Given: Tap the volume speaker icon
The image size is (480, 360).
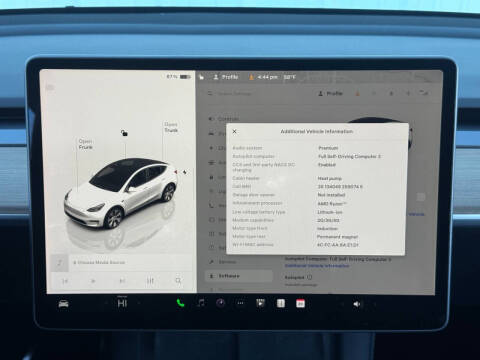Looking at the screenshot, I should 357,304.
